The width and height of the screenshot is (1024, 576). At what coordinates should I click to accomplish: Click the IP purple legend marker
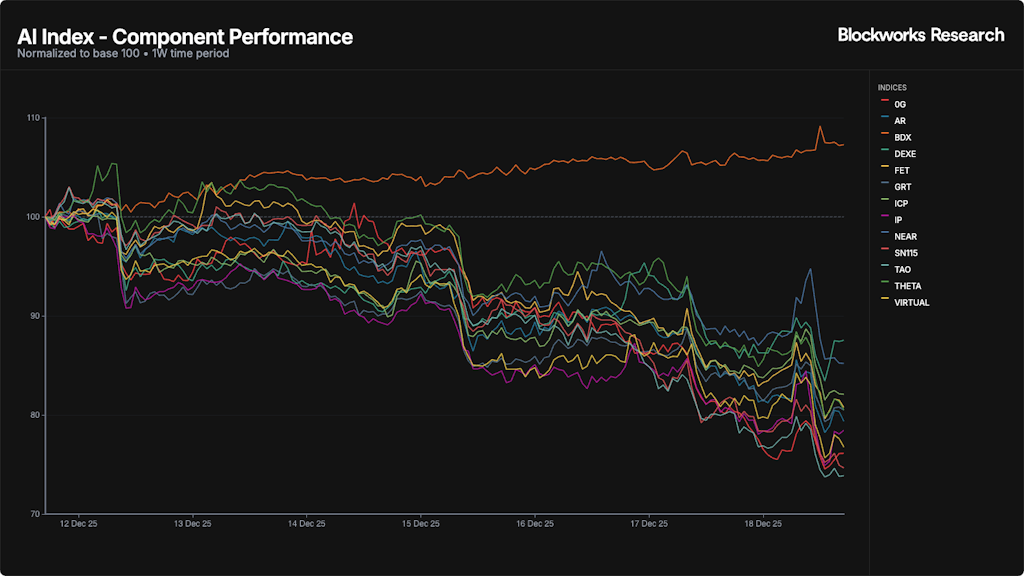pyautogui.click(x=883, y=220)
